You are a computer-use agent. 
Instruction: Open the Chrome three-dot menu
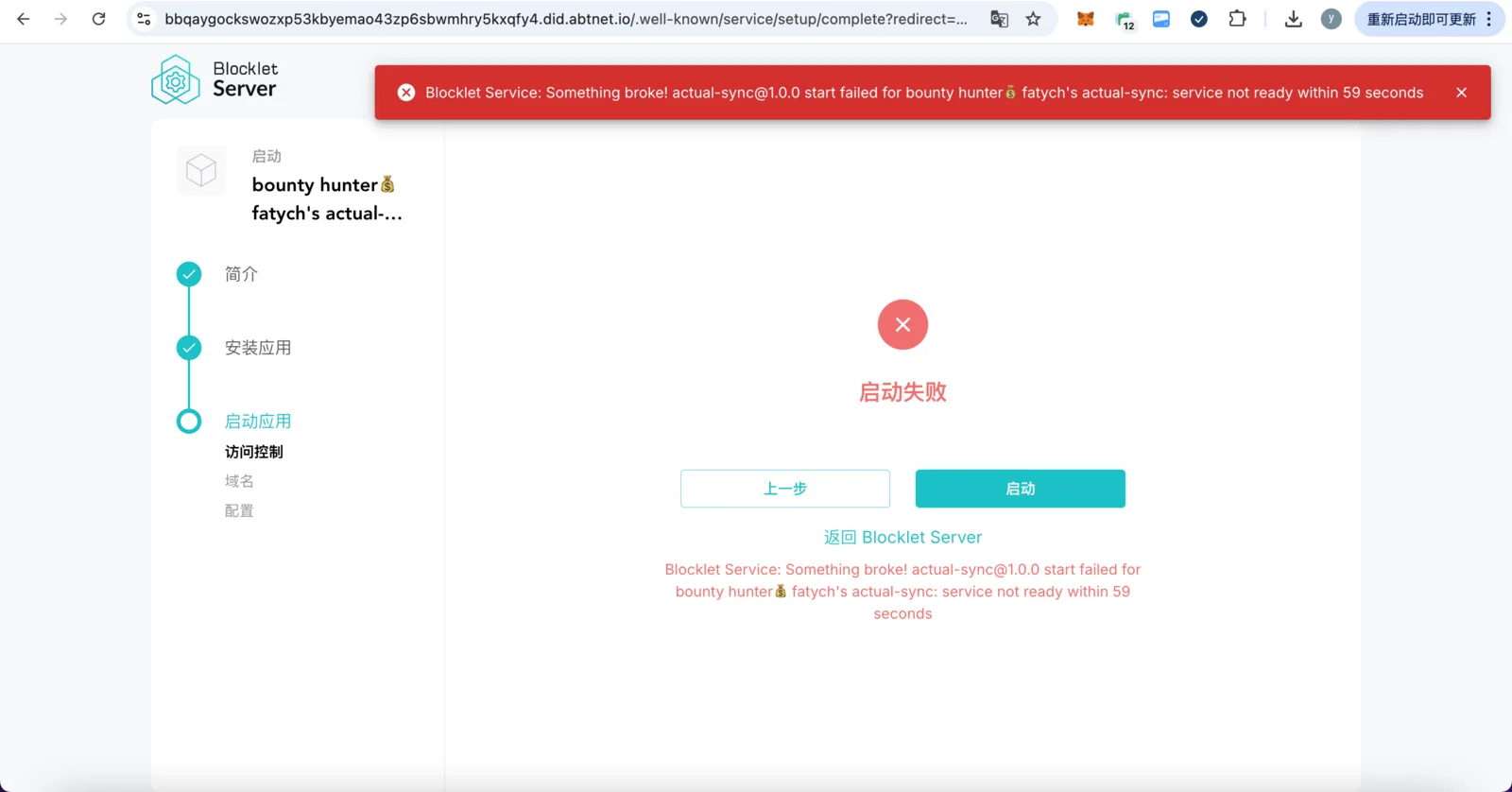[1489, 19]
